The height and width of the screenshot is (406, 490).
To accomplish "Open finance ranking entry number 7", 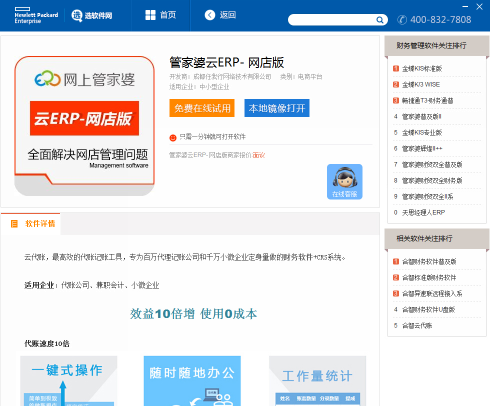I will [x=432, y=165].
